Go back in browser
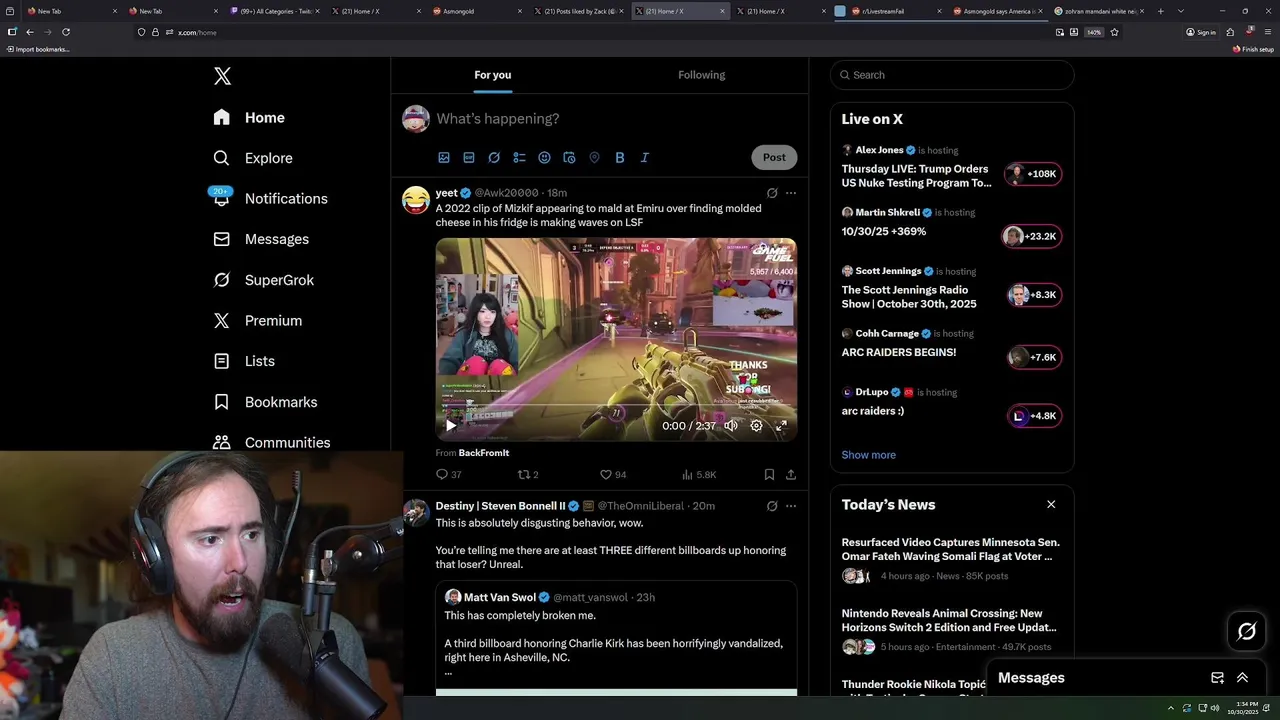1280x720 pixels. click(x=30, y=32)
